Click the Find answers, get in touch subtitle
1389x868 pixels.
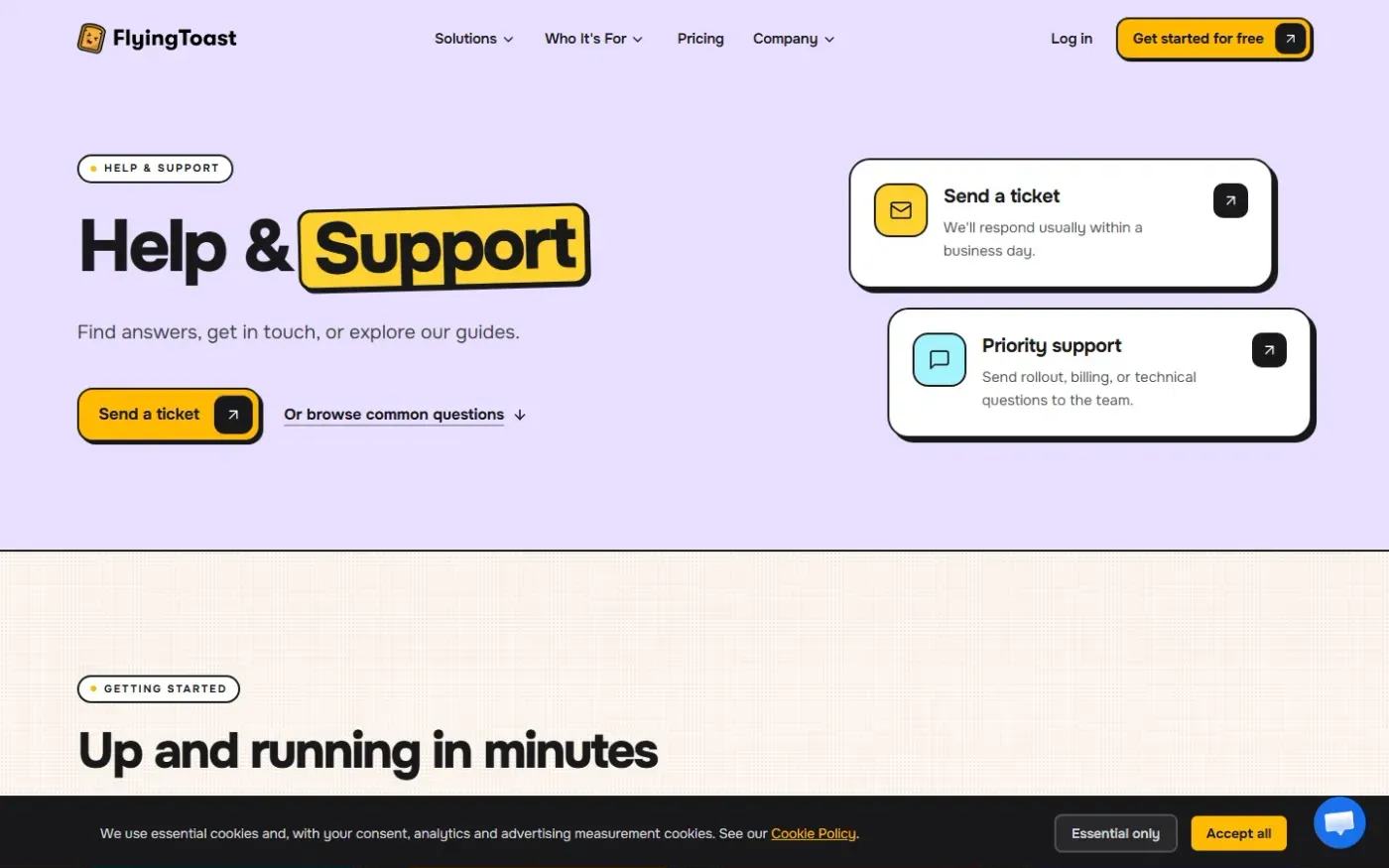coord(299,332)
